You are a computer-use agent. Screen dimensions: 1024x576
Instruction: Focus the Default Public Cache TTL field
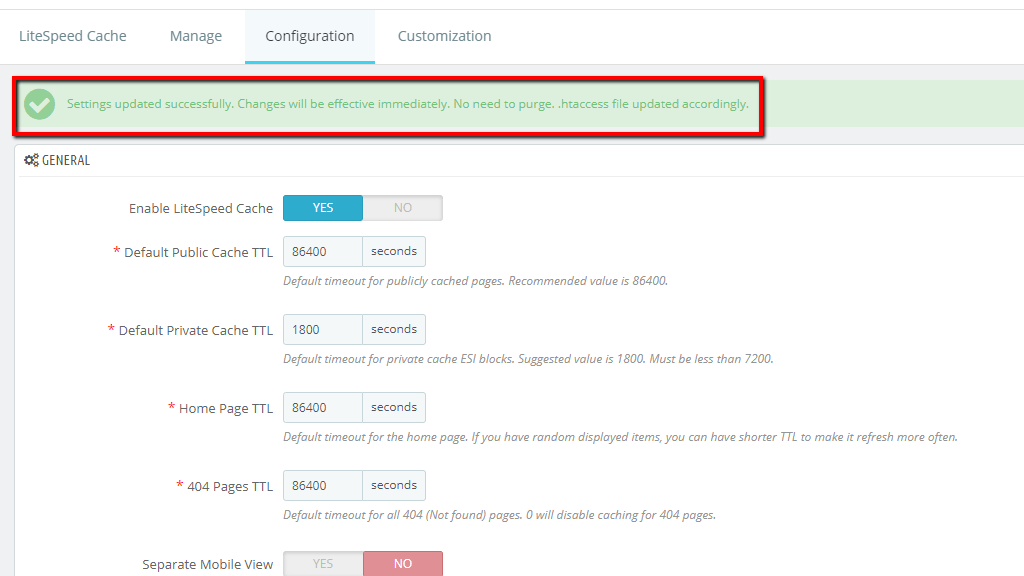(x=323, y=251)
